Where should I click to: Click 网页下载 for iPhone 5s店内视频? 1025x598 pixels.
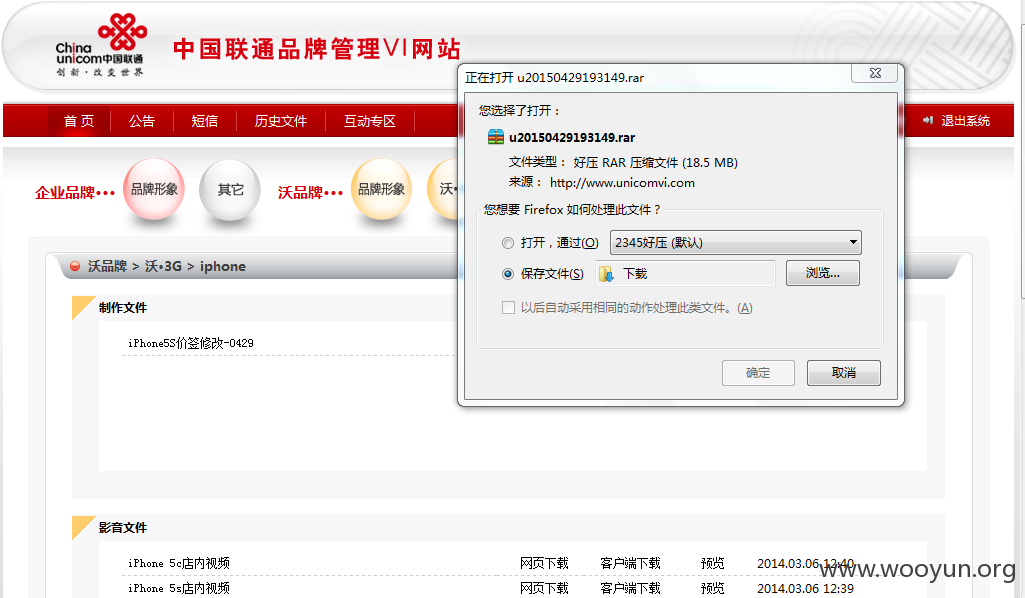pyautogui.click(x=544, y=588)
